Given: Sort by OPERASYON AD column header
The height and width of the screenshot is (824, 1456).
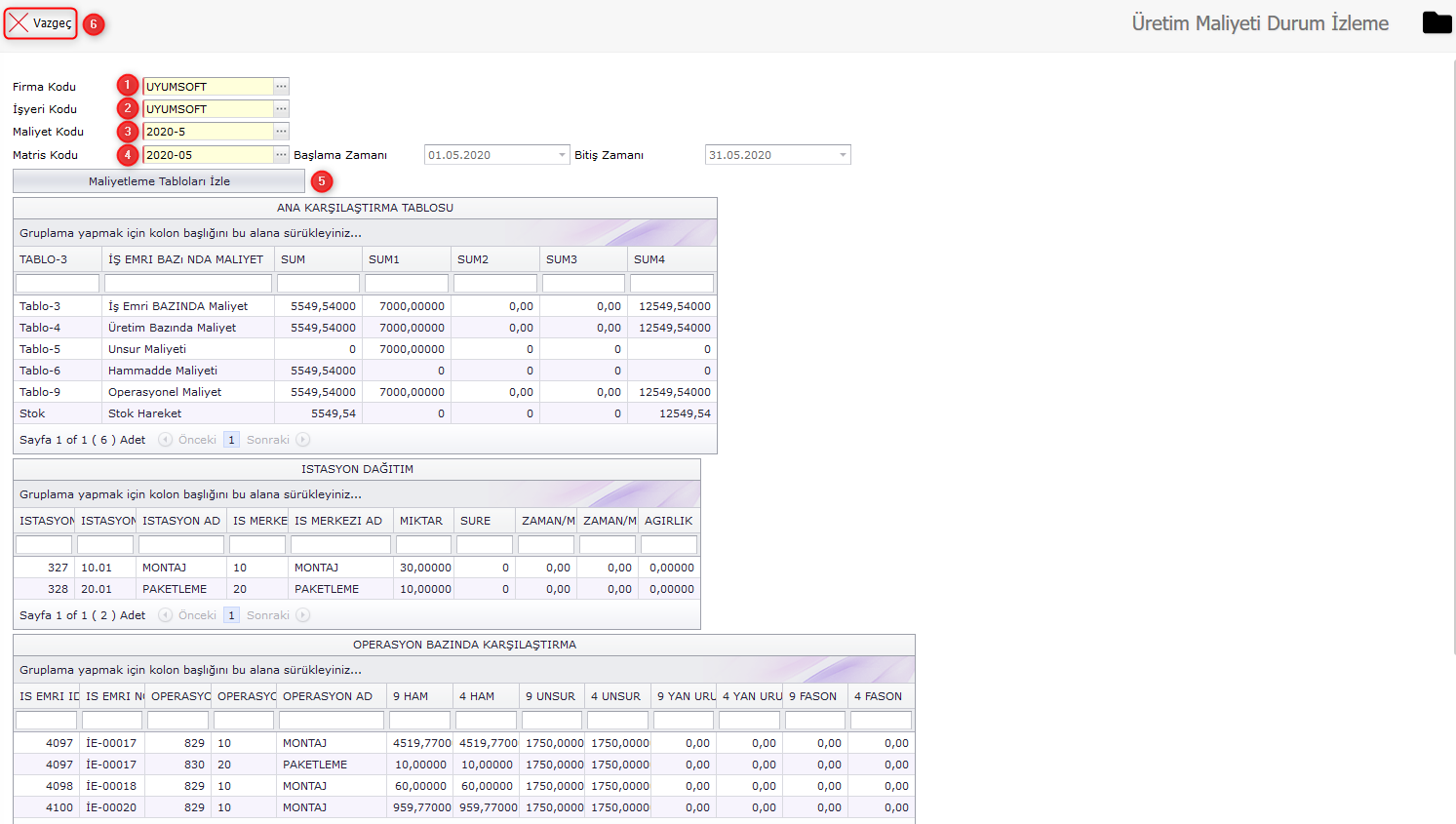Looking at the screenshot, I should click(332, 696).
